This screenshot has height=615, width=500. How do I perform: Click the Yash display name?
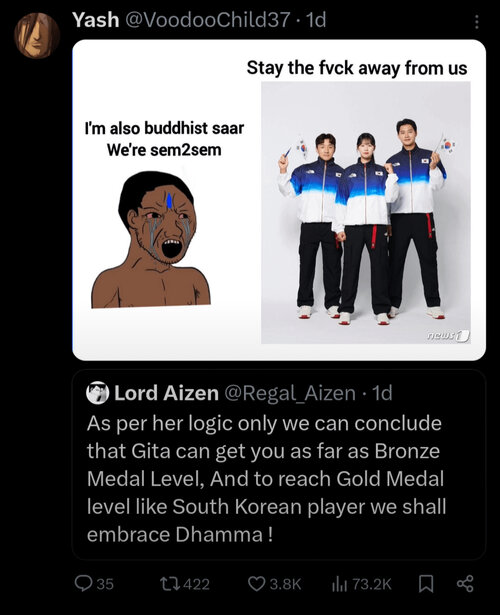point(96,20)
